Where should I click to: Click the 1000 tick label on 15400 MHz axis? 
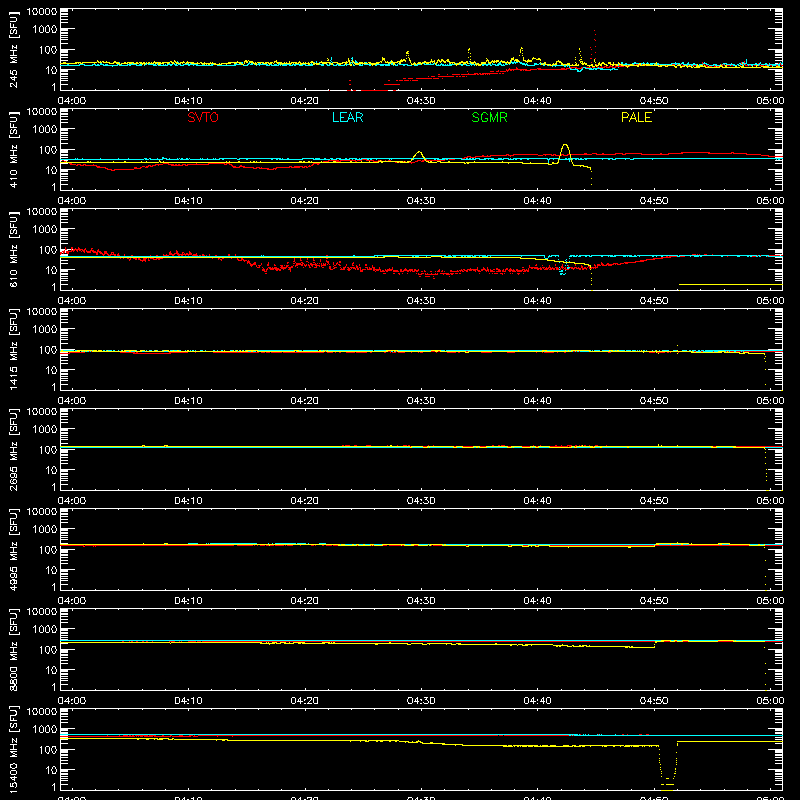tap(45, 730)
